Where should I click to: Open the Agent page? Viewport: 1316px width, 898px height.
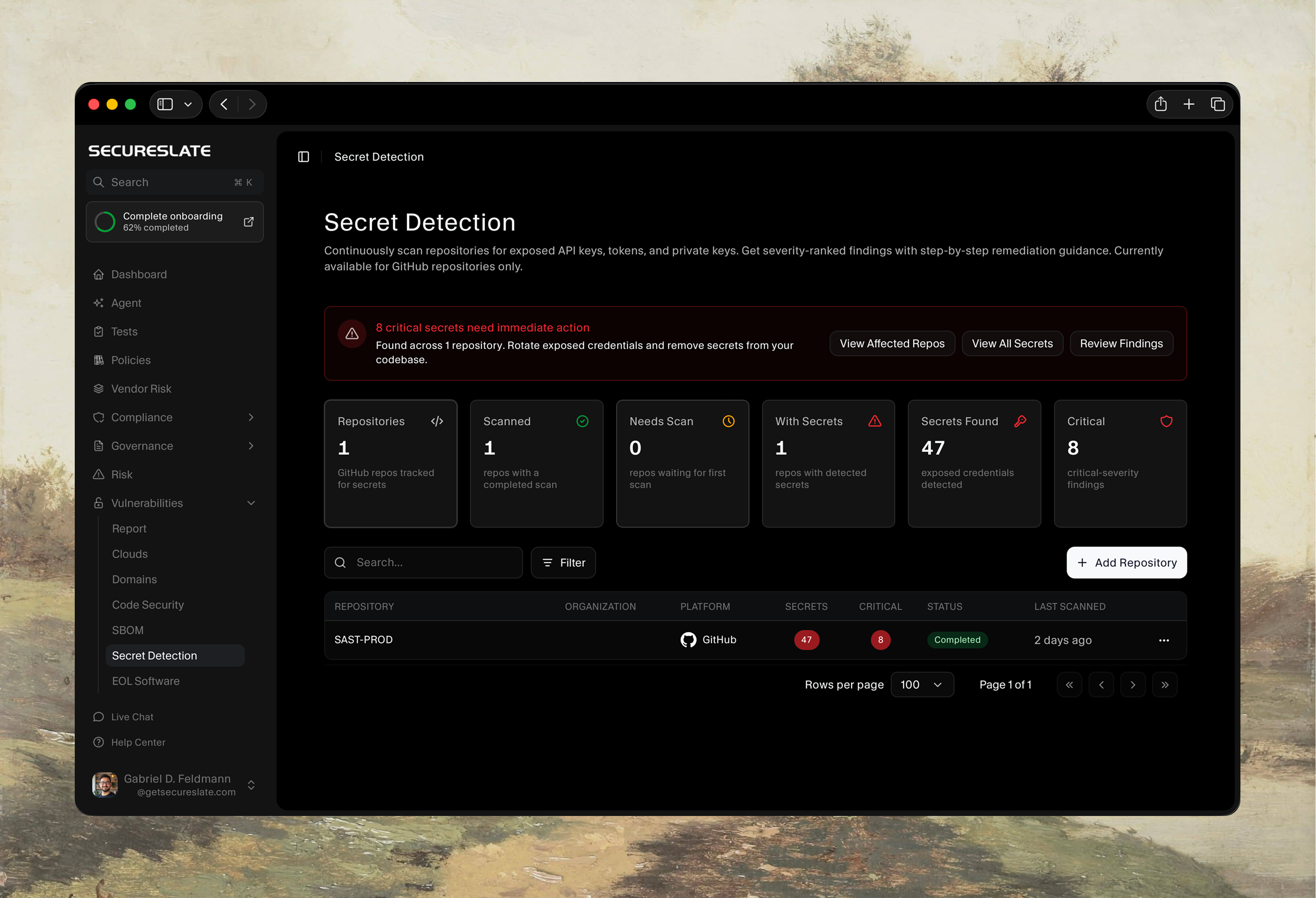[126, 303]
